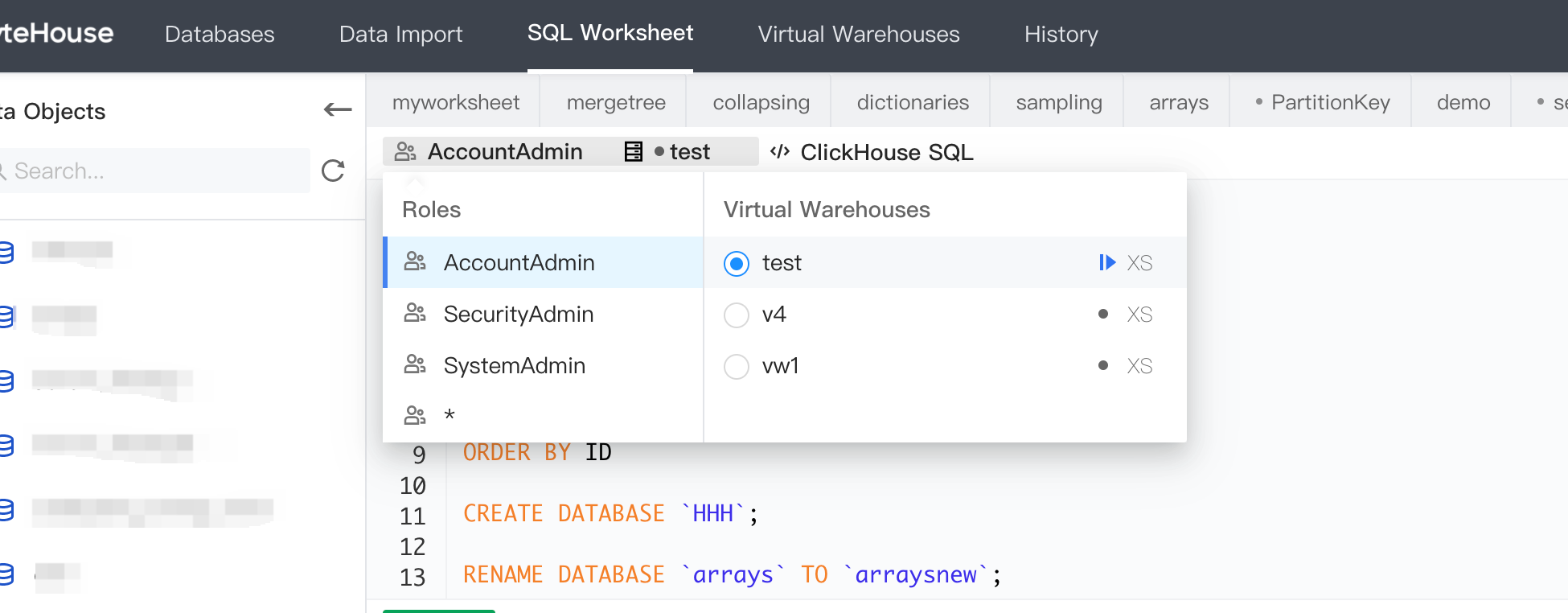Click the XS size label of test warehouse
This screenshot has height=613, width=1568.
pos(1139,263)
